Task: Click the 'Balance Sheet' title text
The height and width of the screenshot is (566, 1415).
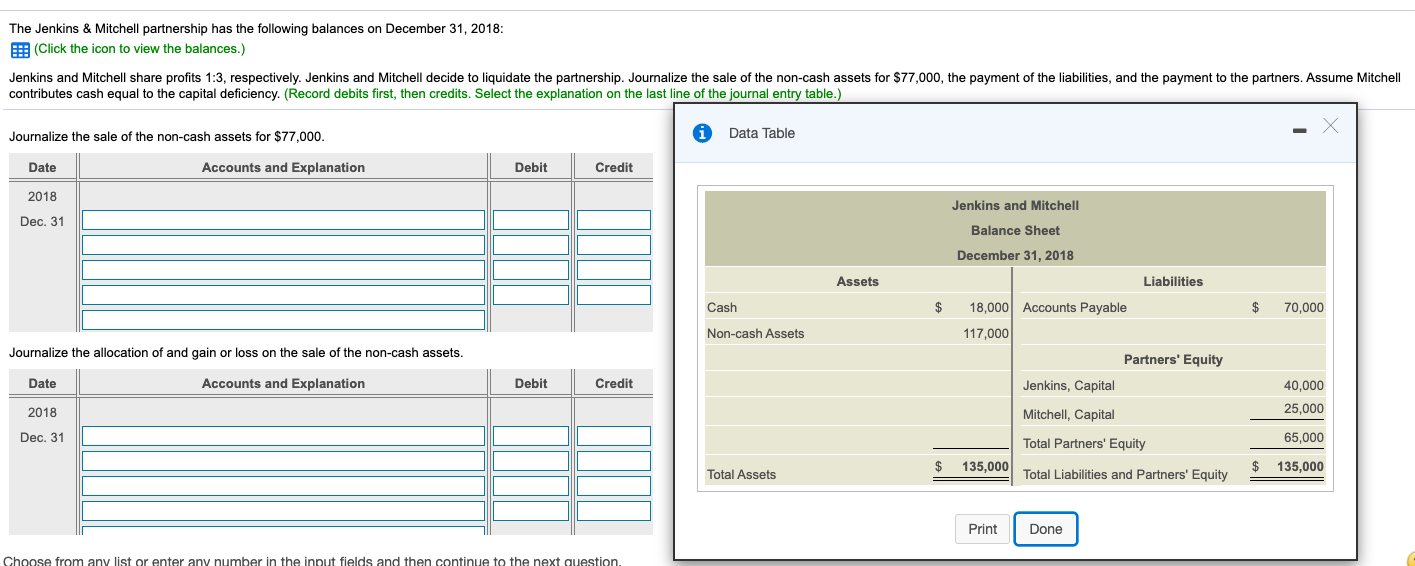Action: [x=1015, y=230]
